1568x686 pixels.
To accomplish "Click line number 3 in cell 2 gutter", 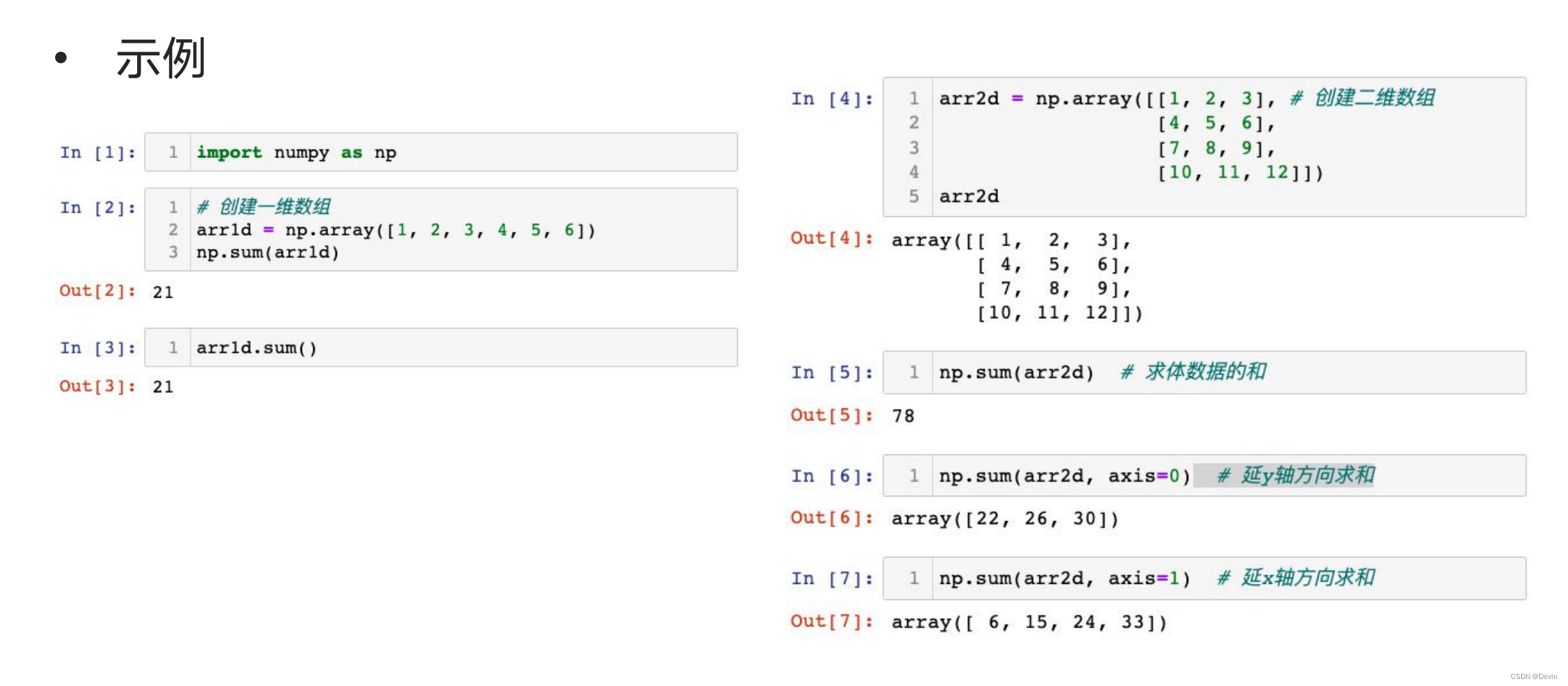I will tap(173, 252).
